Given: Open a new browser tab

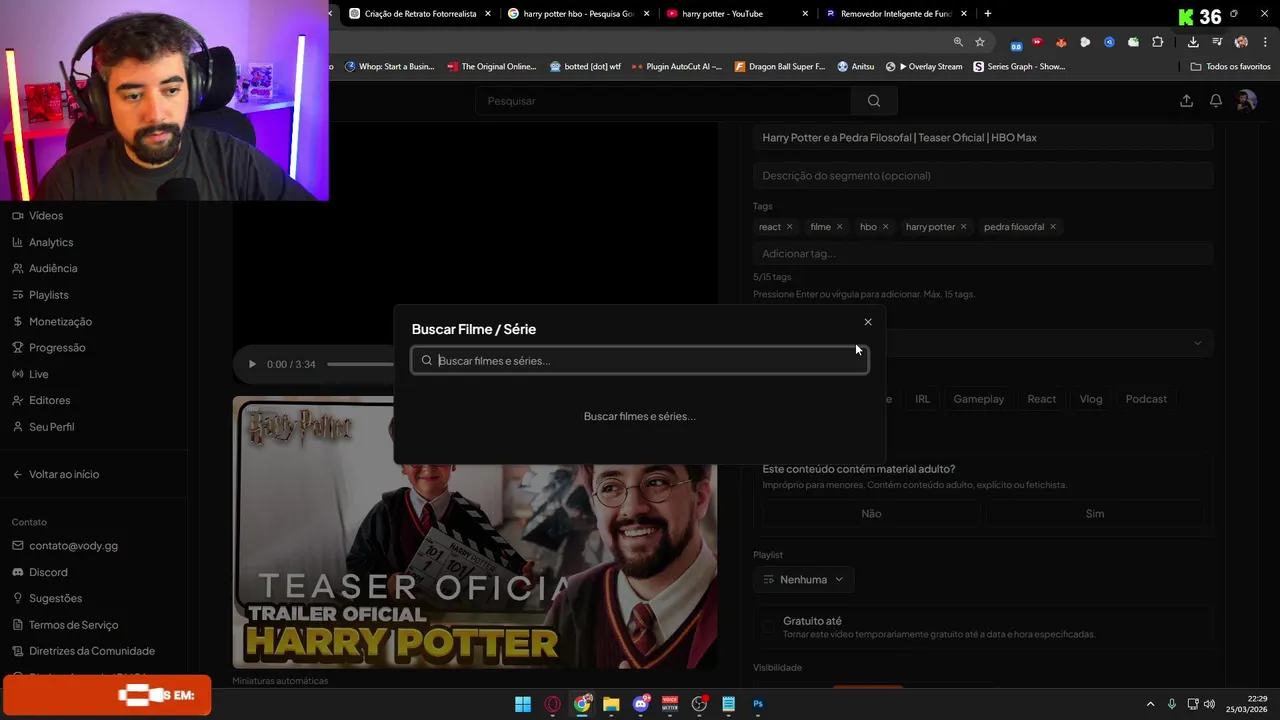Looking at the screenshot, I should point(988,14).
